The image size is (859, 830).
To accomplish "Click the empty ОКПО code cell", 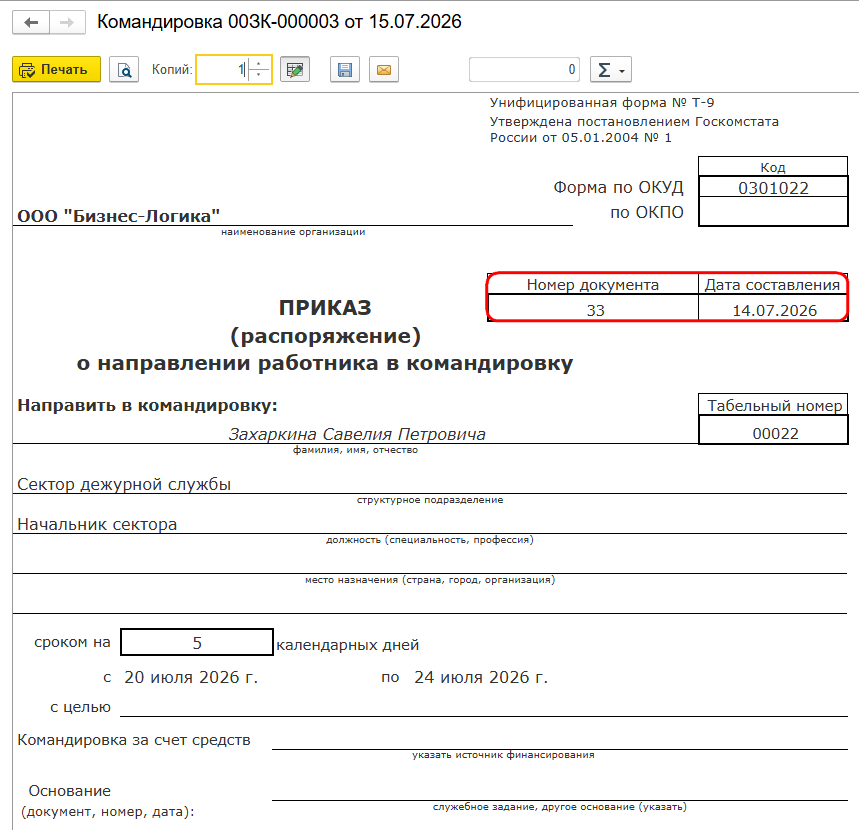I will click(773, 211).
